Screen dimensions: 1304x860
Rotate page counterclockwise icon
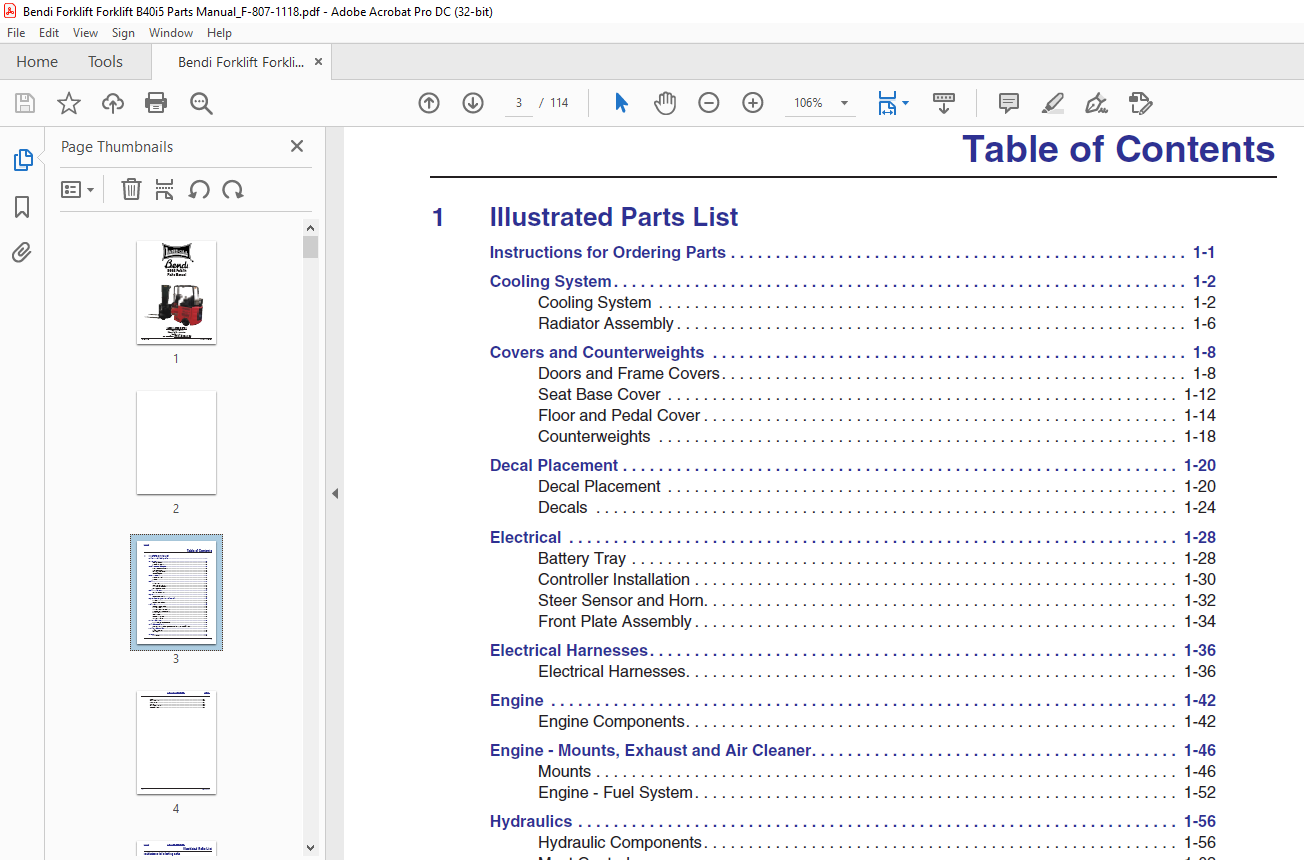point(199,189)
